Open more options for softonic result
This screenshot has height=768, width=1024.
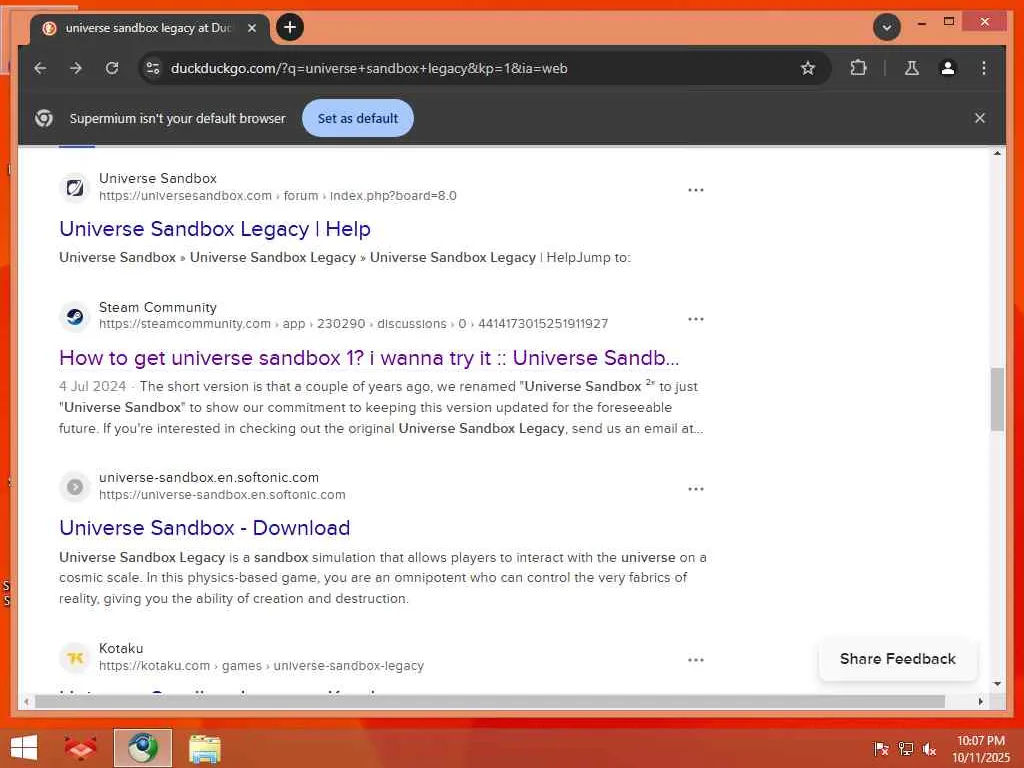pyautogui.click(x=696, y=489)
